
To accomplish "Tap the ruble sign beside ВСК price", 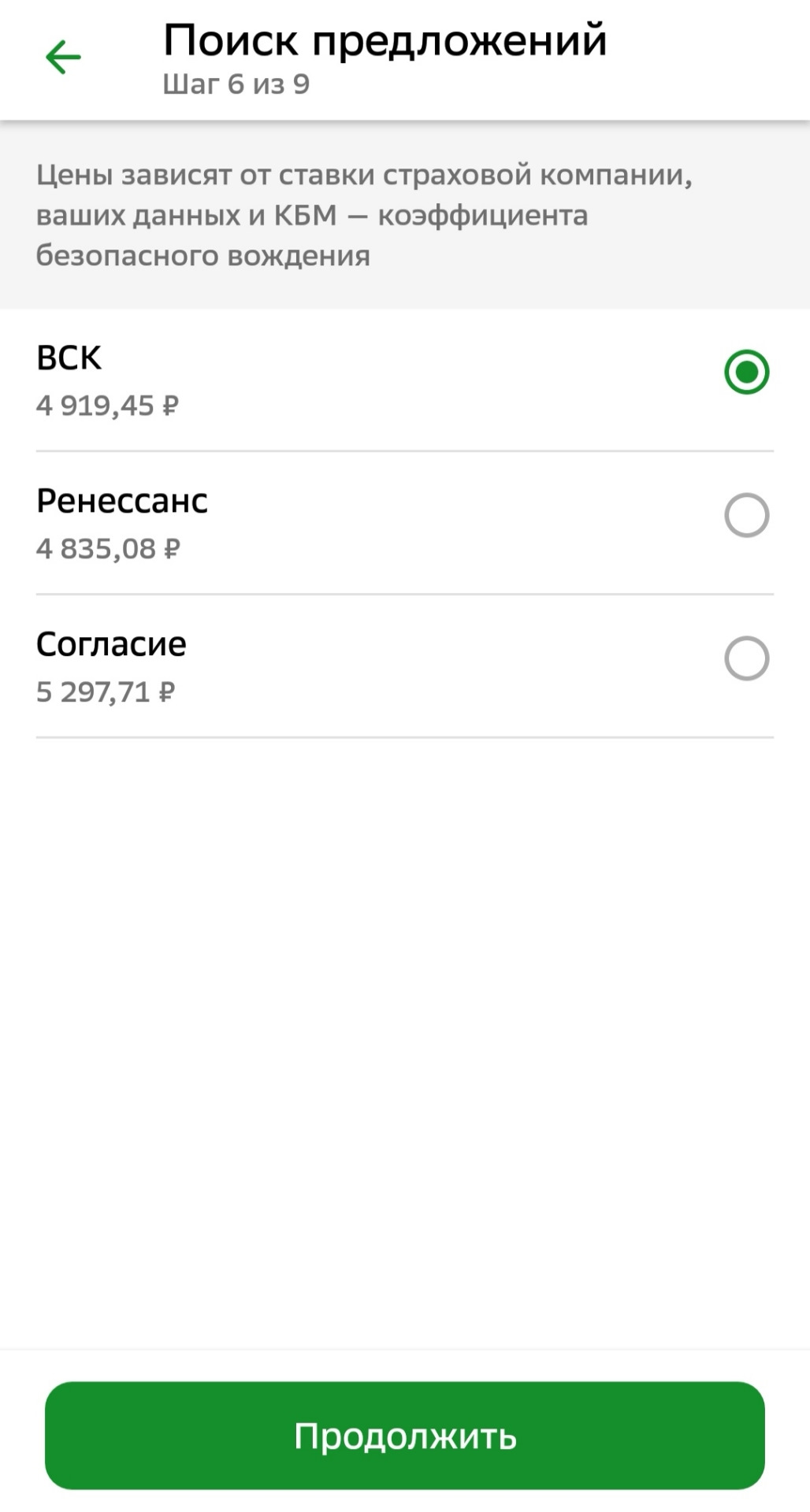I will [170, 406].
